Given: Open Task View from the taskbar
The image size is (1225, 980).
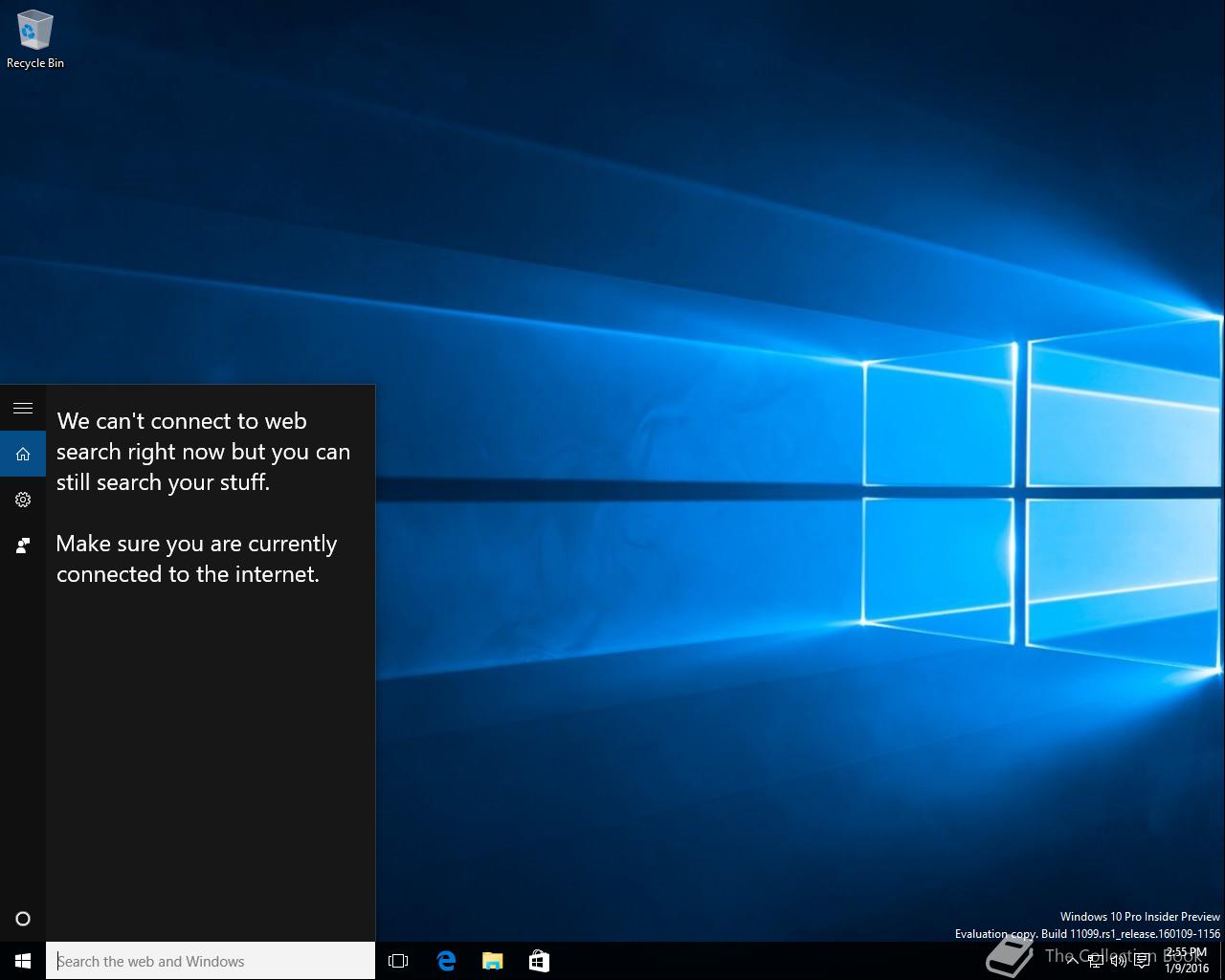Looking at the screenshot, I should pos(398,961).
